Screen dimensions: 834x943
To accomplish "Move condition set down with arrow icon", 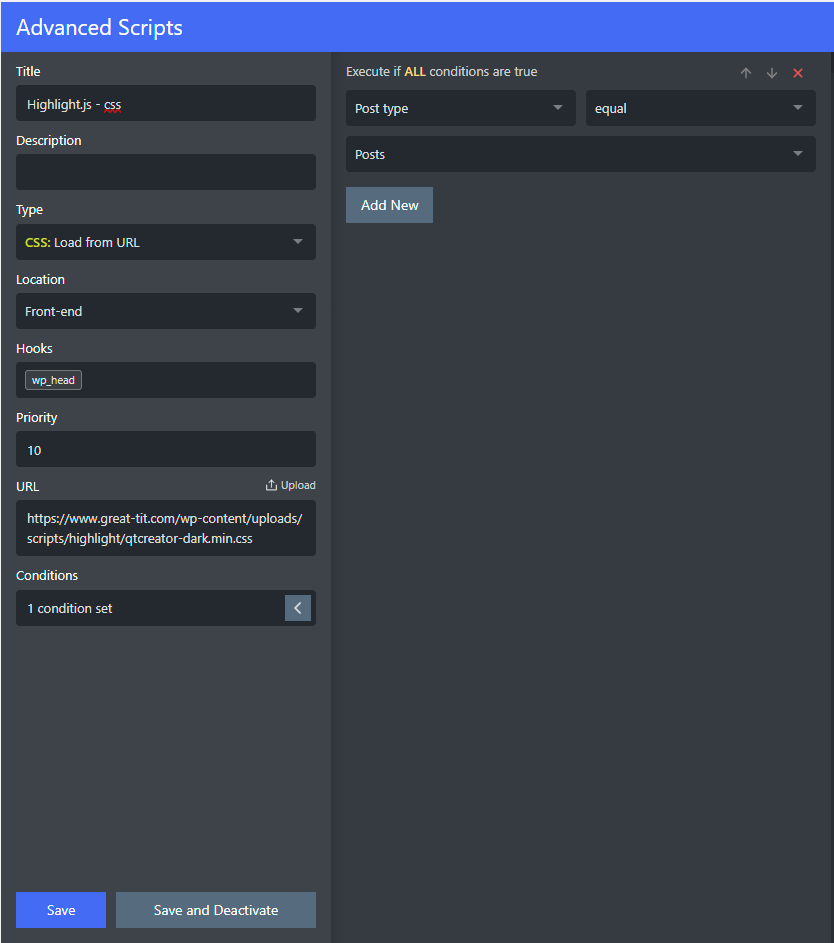I will pyautogui.click(x=772, y=73).
